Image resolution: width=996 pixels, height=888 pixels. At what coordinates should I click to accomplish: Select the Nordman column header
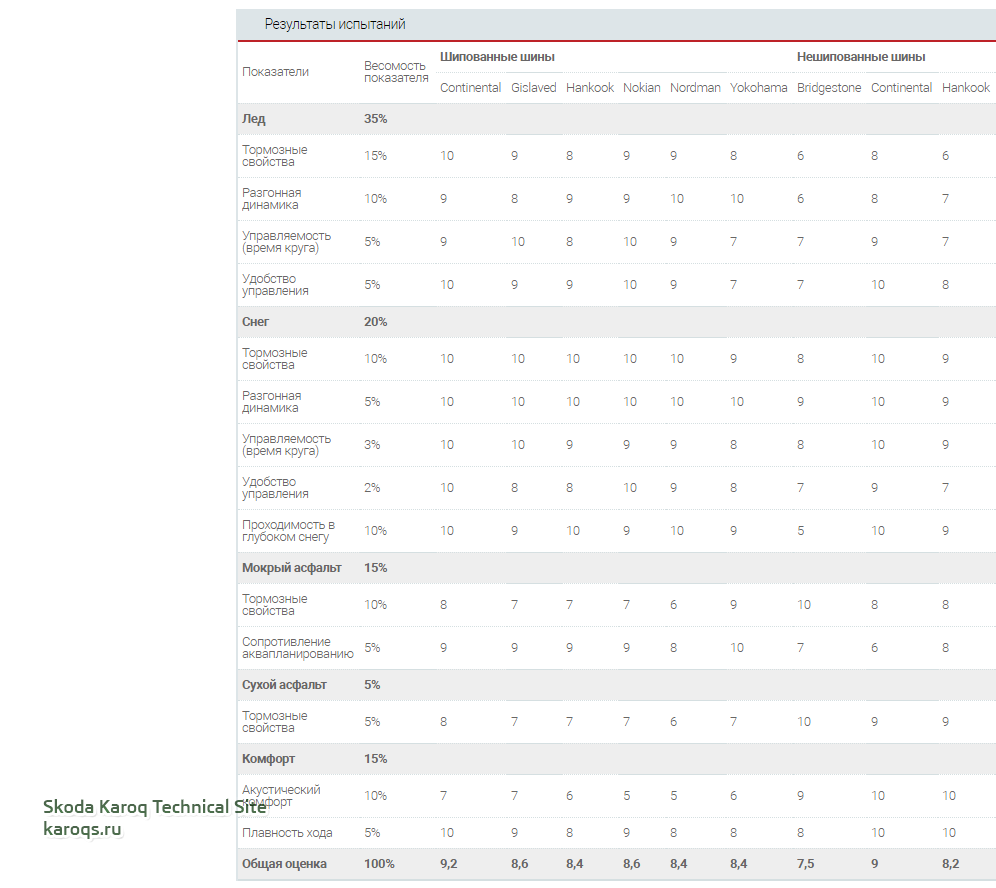point(695,88)
